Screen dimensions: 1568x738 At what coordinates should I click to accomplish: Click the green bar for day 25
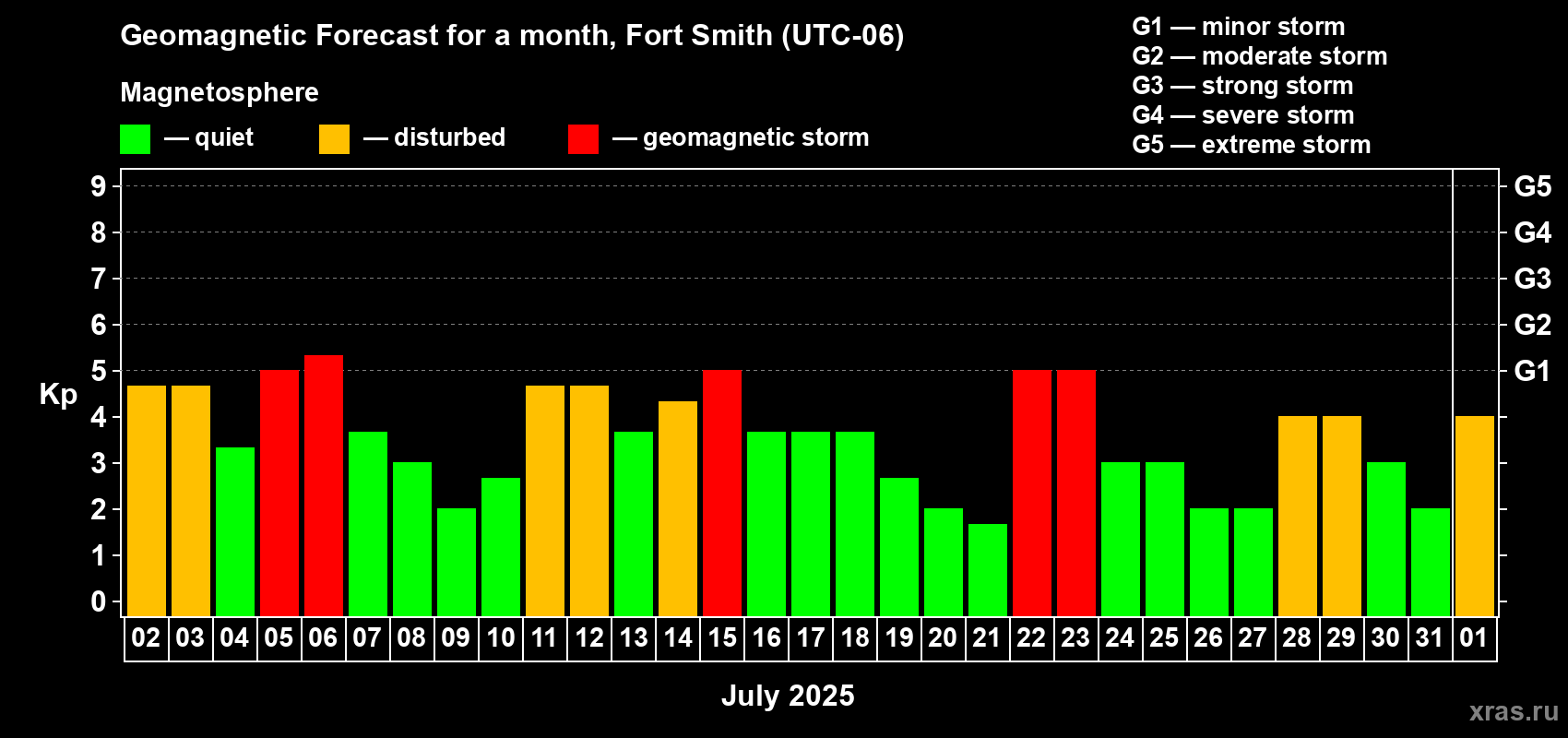pyautogui.click(x=1165, y=540)
